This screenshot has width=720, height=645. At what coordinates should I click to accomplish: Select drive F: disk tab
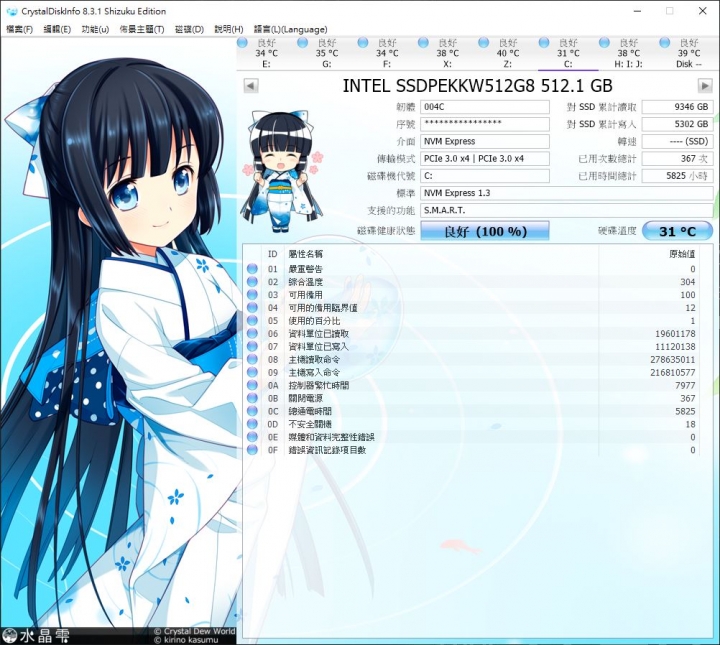tap(387, 53)
